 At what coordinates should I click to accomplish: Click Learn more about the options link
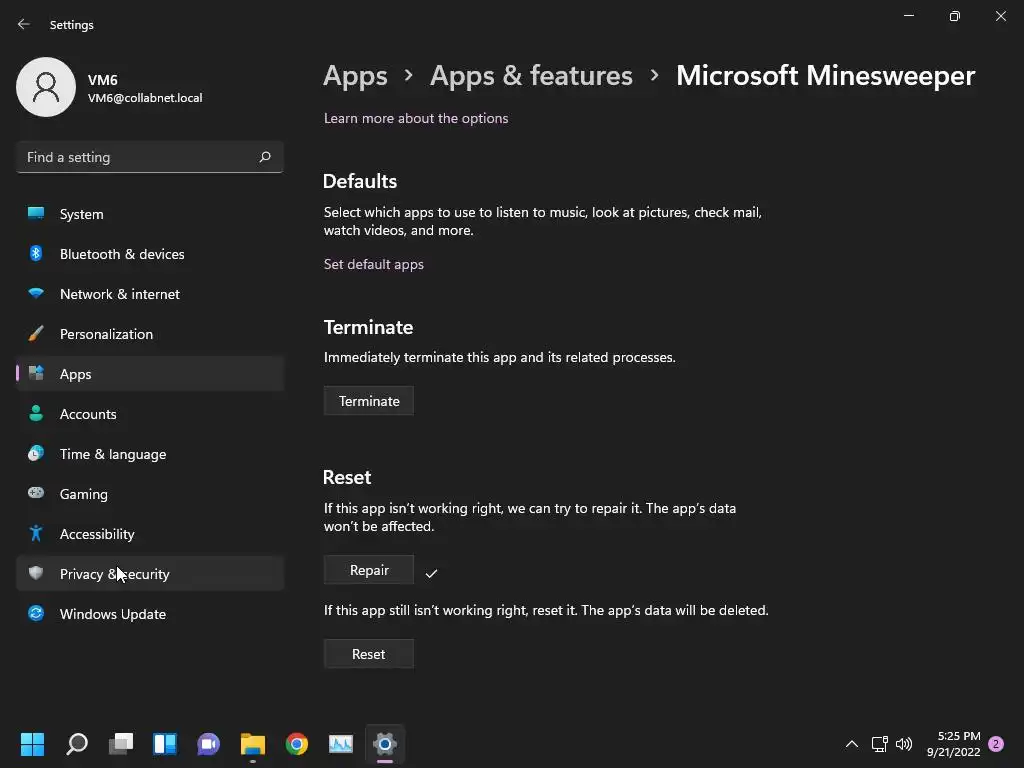tap(416, 118)
